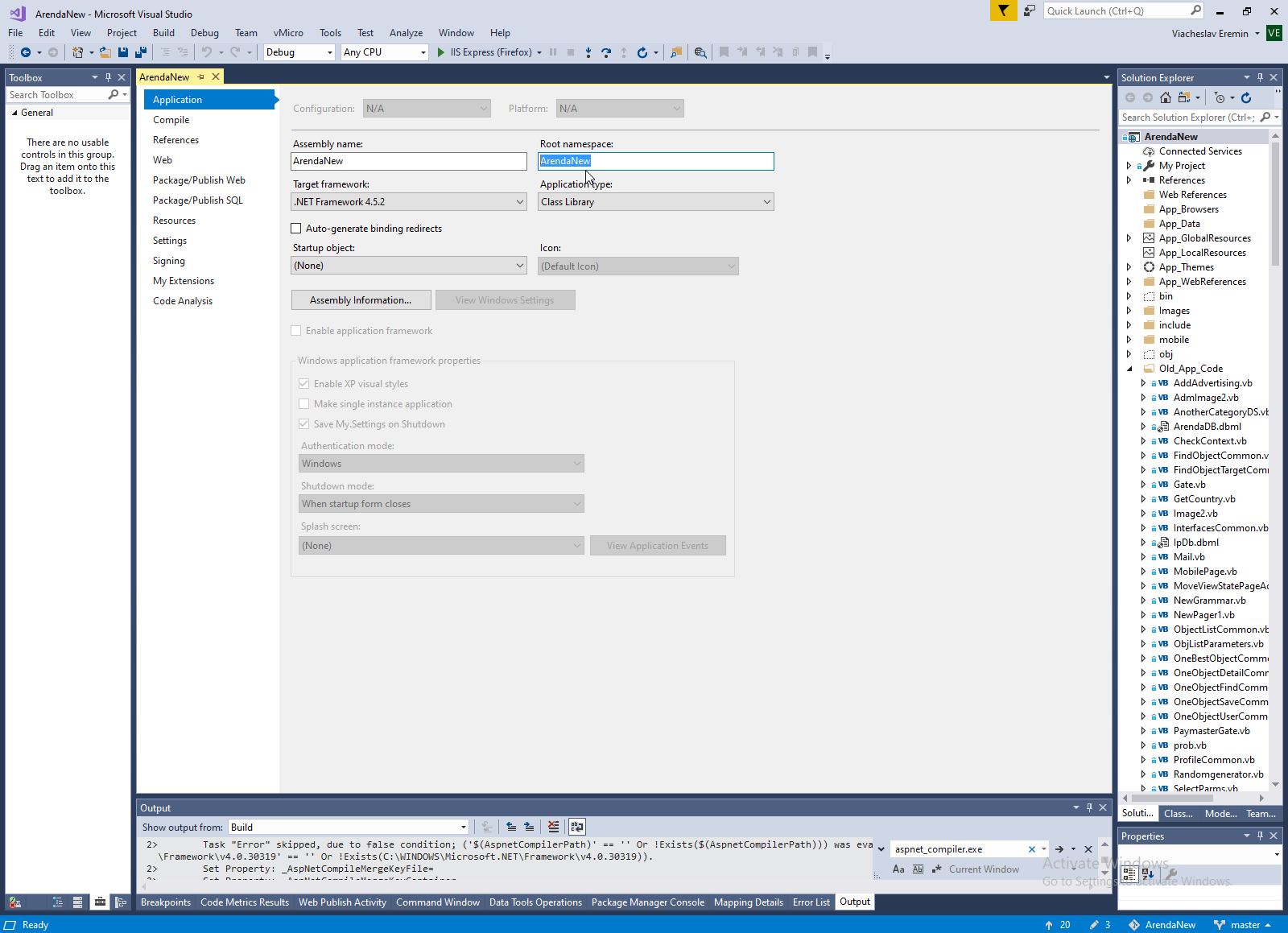Screen dimensions: 1288x933
Task: Click the unpushed commits indicator in status bar
Action: click(x=1058, y=925)
